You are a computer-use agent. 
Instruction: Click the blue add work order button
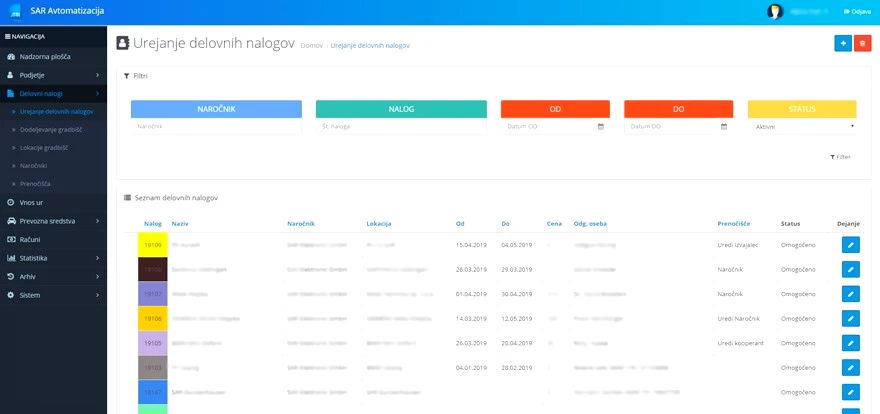point(843,43)
